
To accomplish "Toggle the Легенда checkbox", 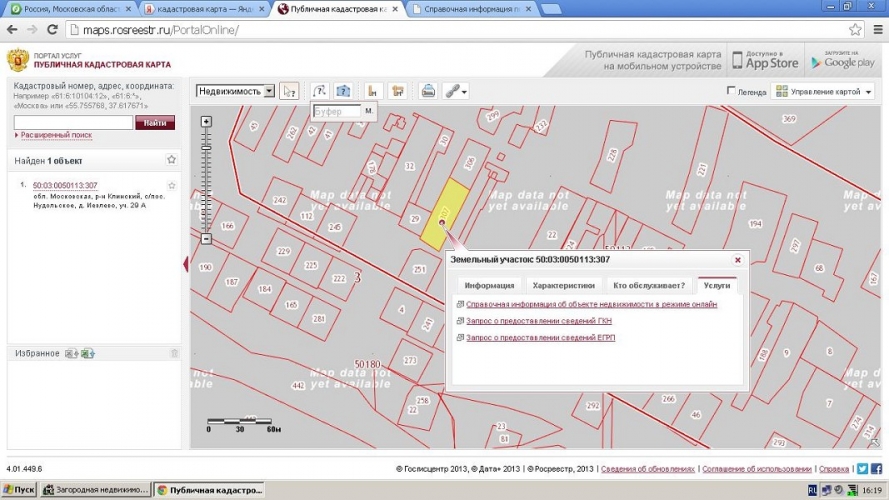I will 731,91.
